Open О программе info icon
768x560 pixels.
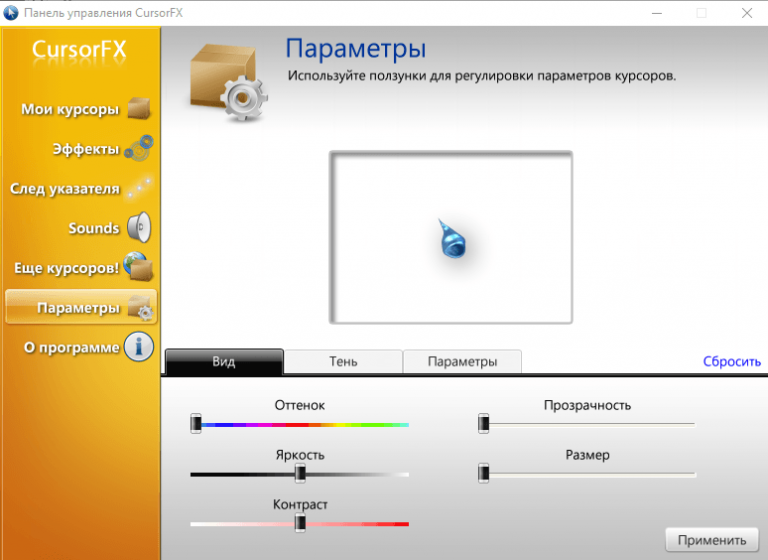click(138, 348)
